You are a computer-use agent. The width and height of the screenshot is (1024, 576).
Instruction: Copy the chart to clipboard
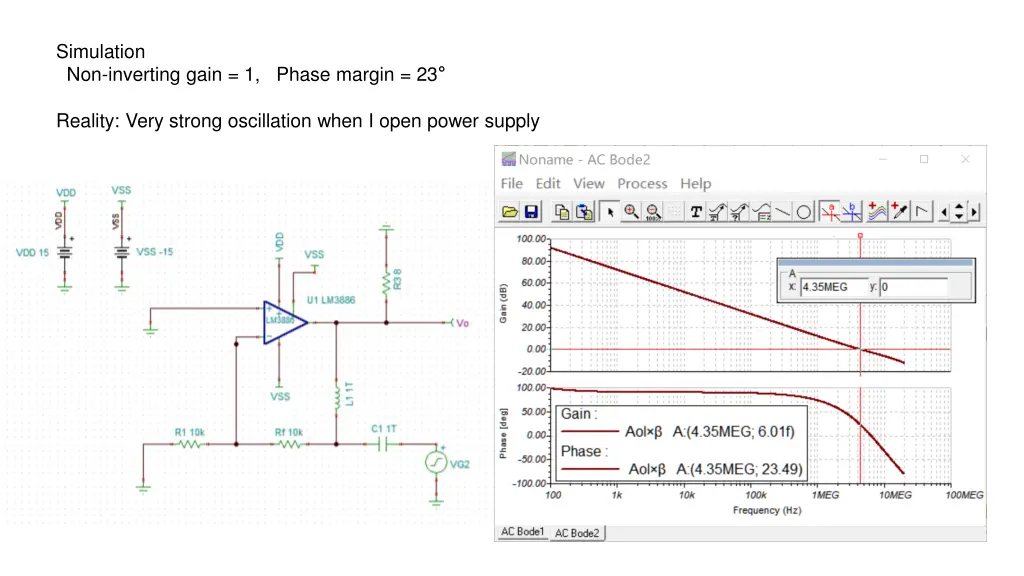click(563, 211)
